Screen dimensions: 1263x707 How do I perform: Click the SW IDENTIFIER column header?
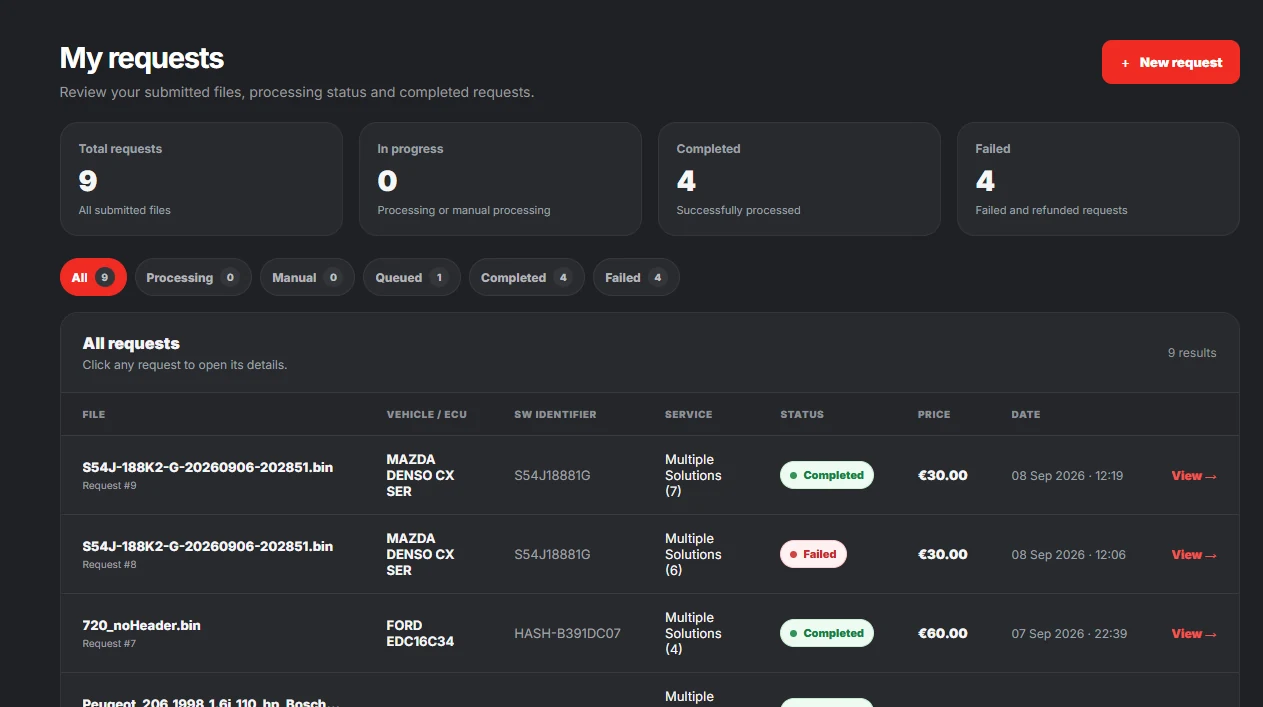tap(555, 414)
